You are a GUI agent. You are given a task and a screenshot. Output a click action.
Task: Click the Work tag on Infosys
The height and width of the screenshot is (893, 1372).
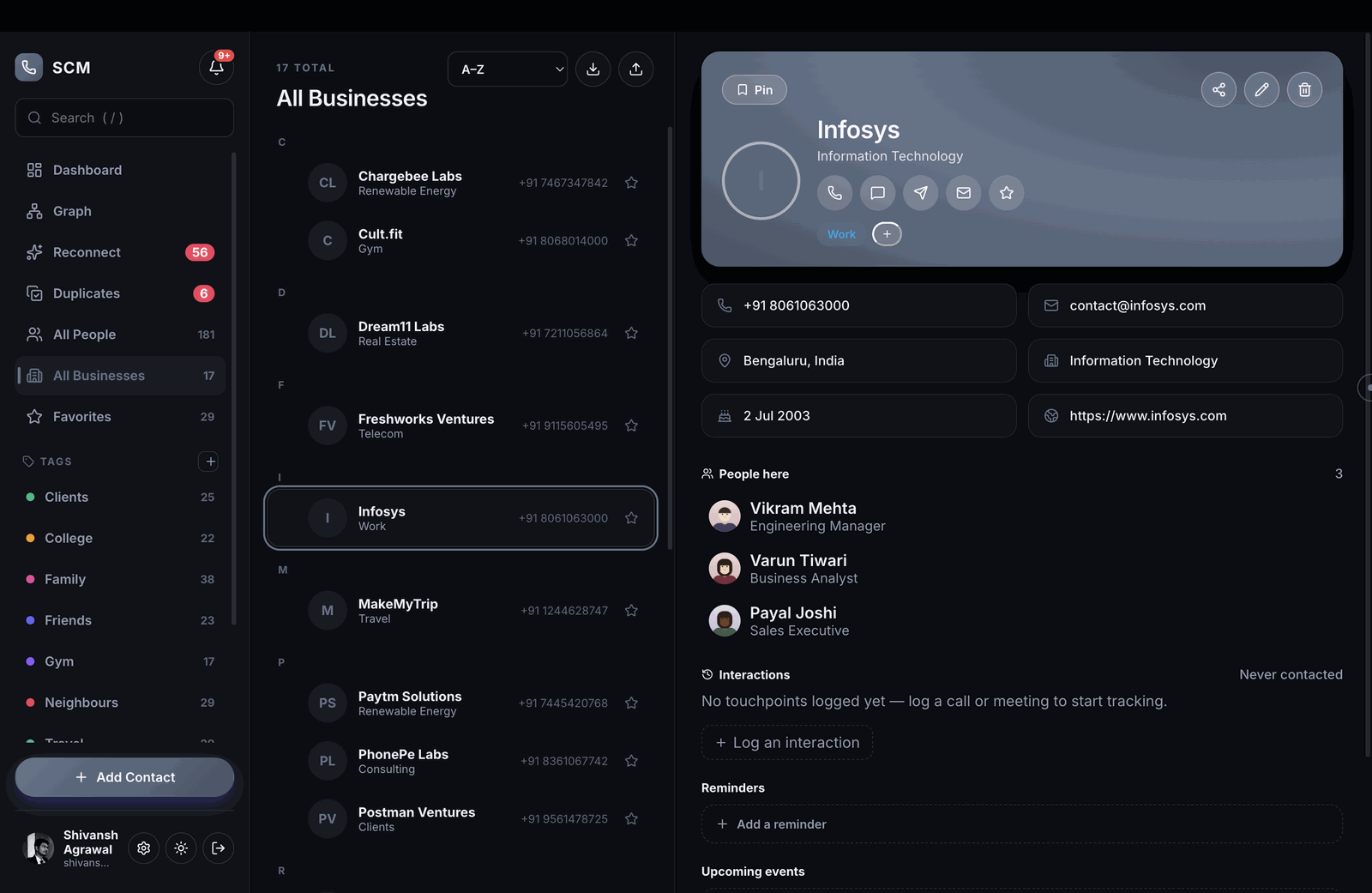coord(841,234)
